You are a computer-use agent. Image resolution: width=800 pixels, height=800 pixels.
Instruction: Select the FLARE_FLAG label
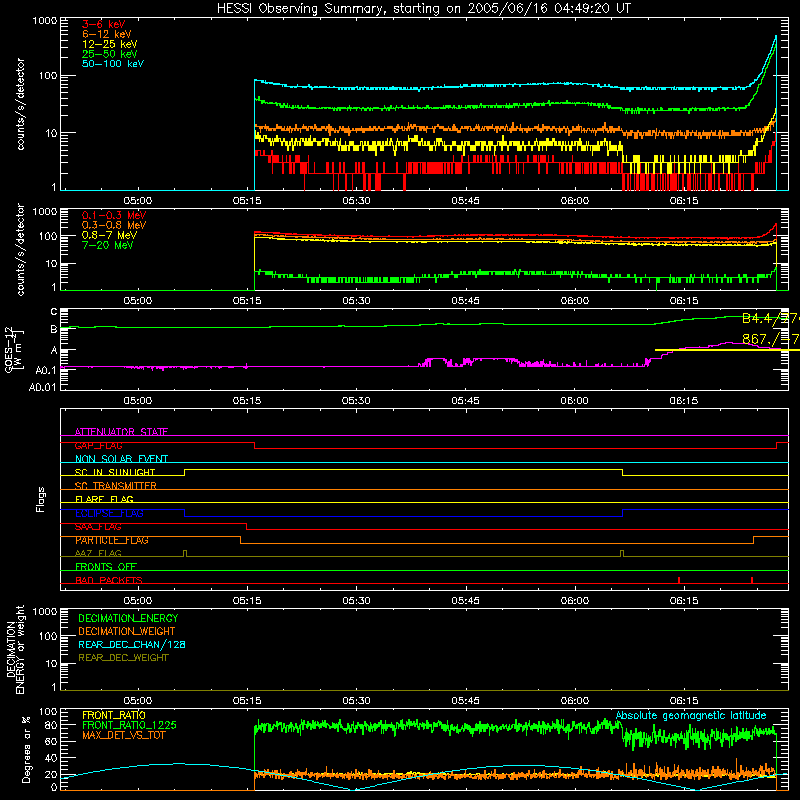coord(104,499)
